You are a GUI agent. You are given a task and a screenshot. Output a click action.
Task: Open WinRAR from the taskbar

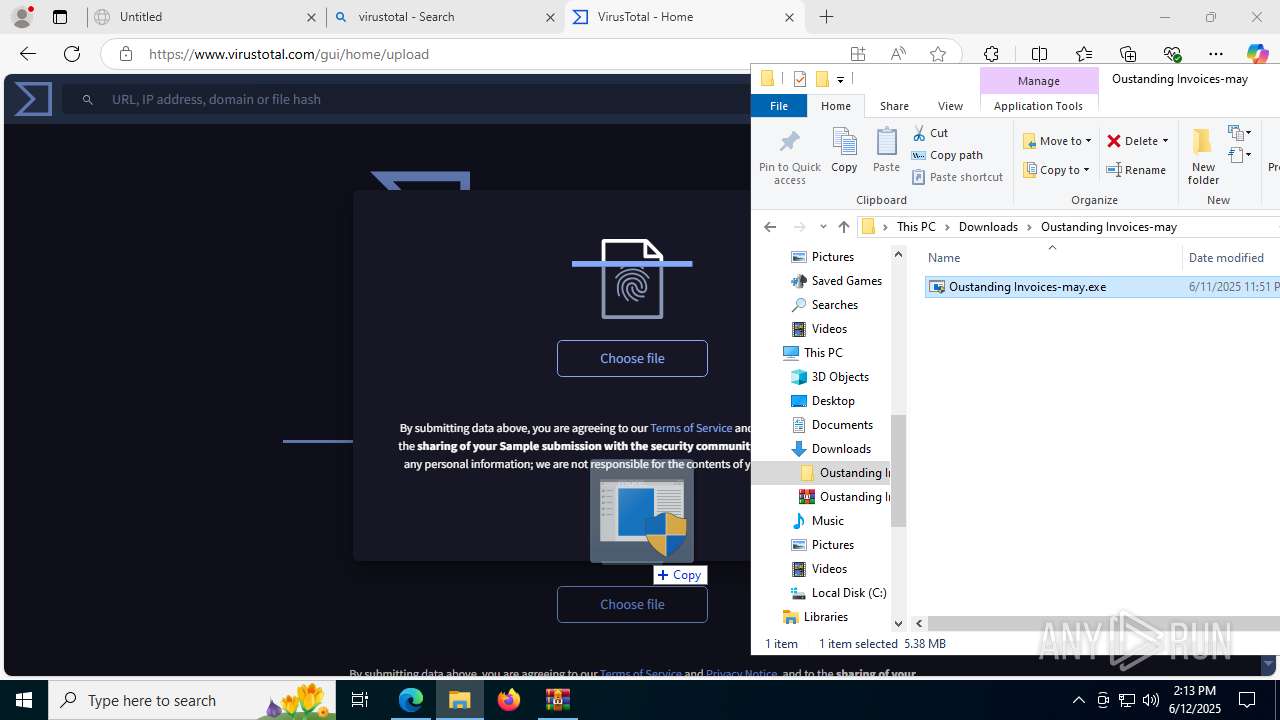[558, 700]
